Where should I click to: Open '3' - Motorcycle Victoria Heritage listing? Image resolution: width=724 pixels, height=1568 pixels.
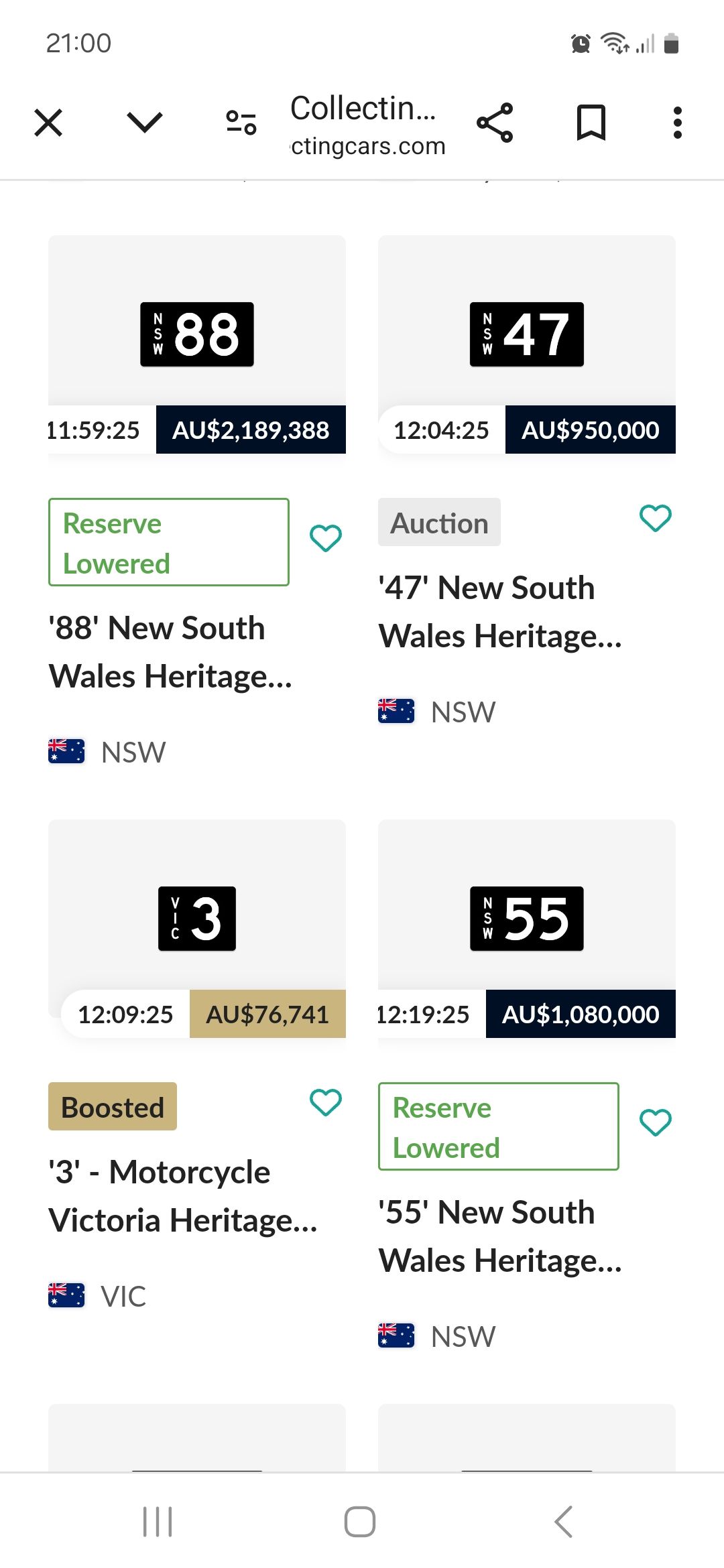[182, 1196]
